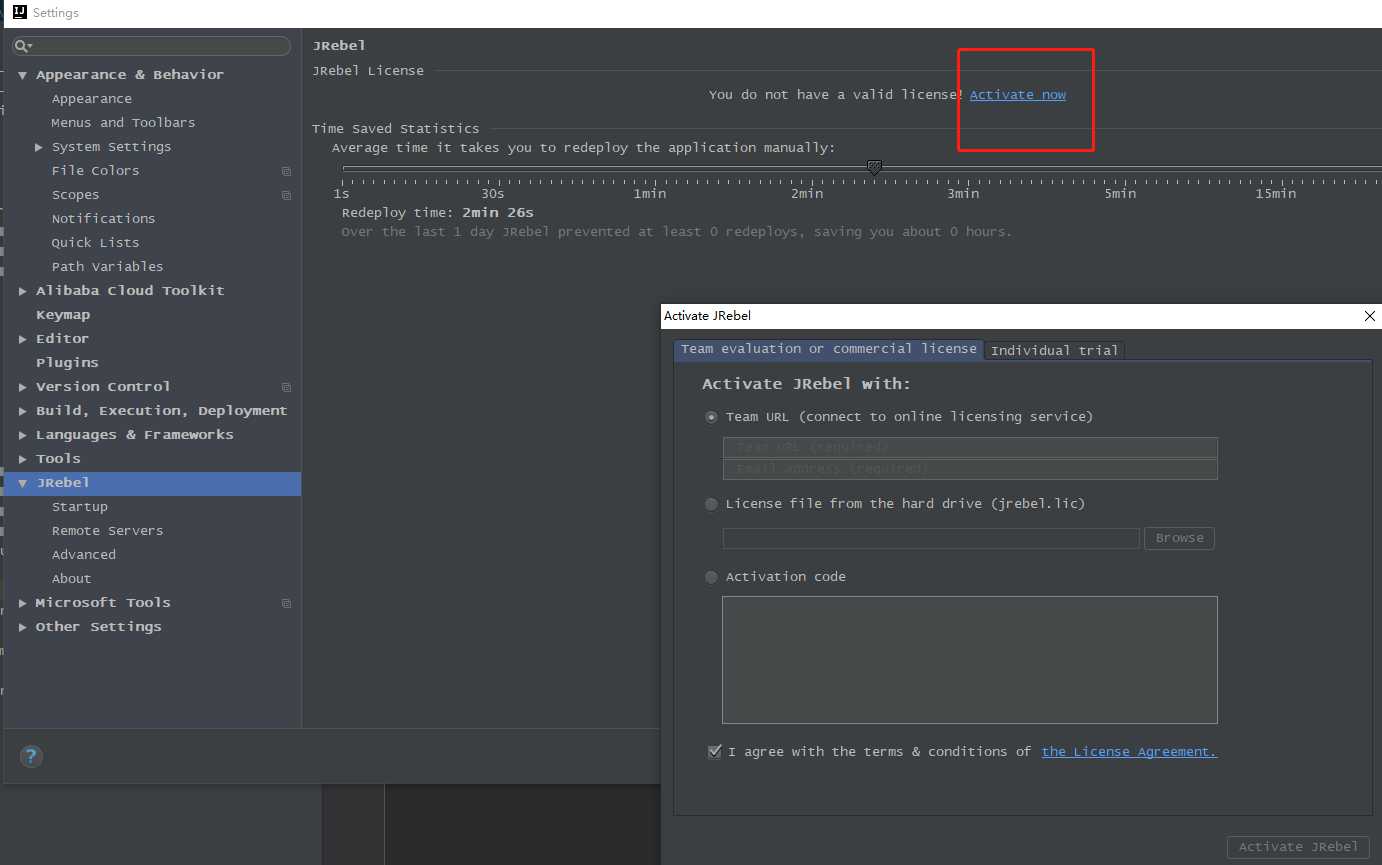Open the Notifications settings page
This screenshot has height=865, width=1382.
[103, 219]
